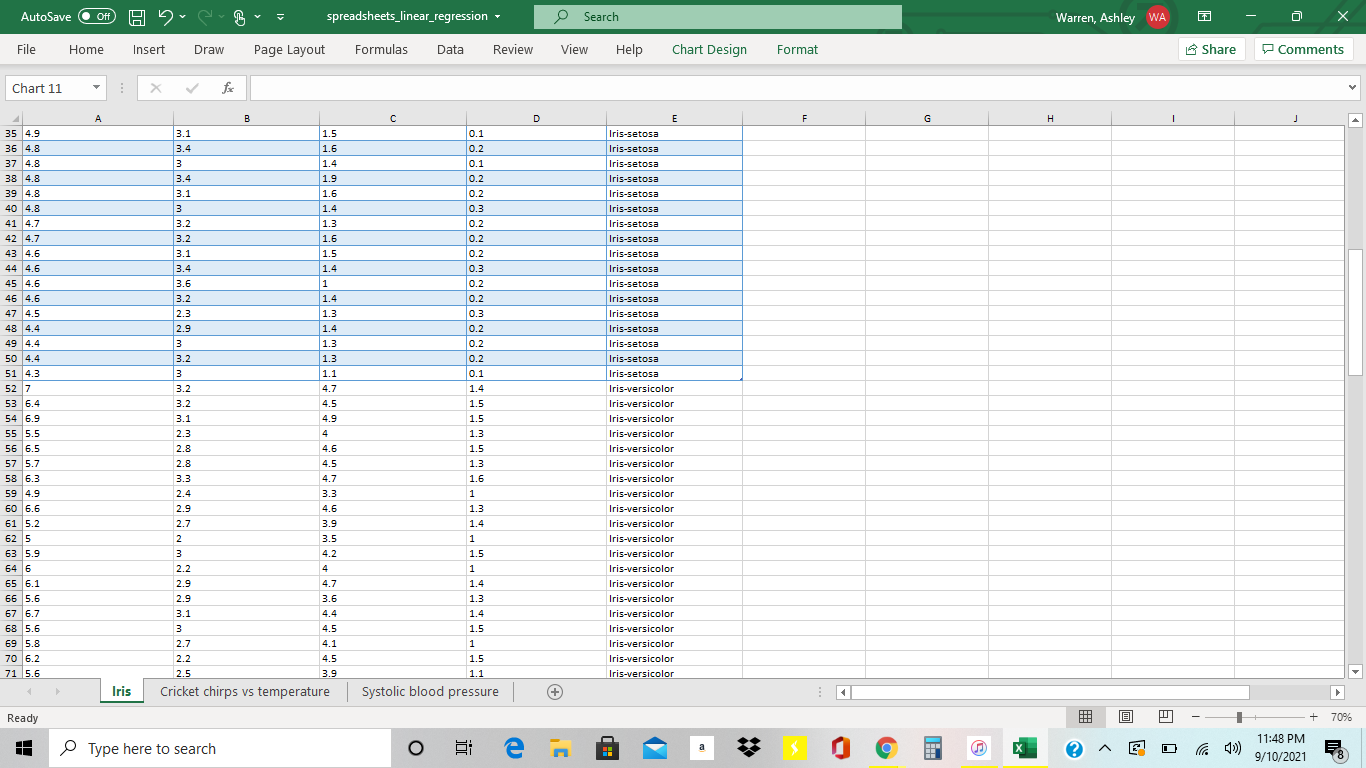Click the volume speaker tray icon
The height and width of the screenshot is (768, 1366).
click(1232, 748)
